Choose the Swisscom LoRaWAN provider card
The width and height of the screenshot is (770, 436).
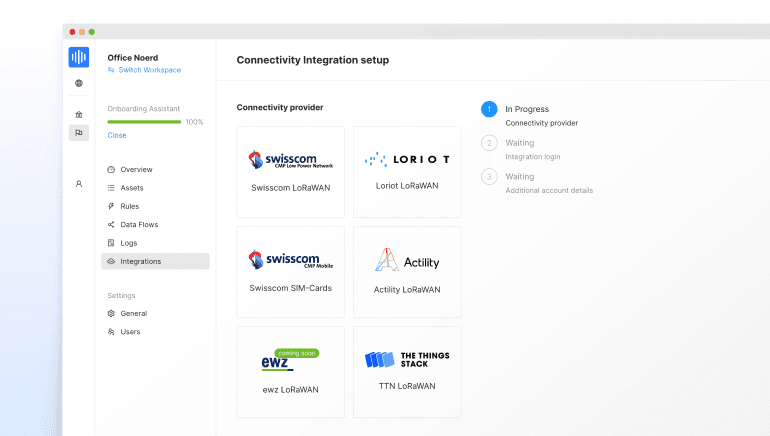(x=291, y=172)
